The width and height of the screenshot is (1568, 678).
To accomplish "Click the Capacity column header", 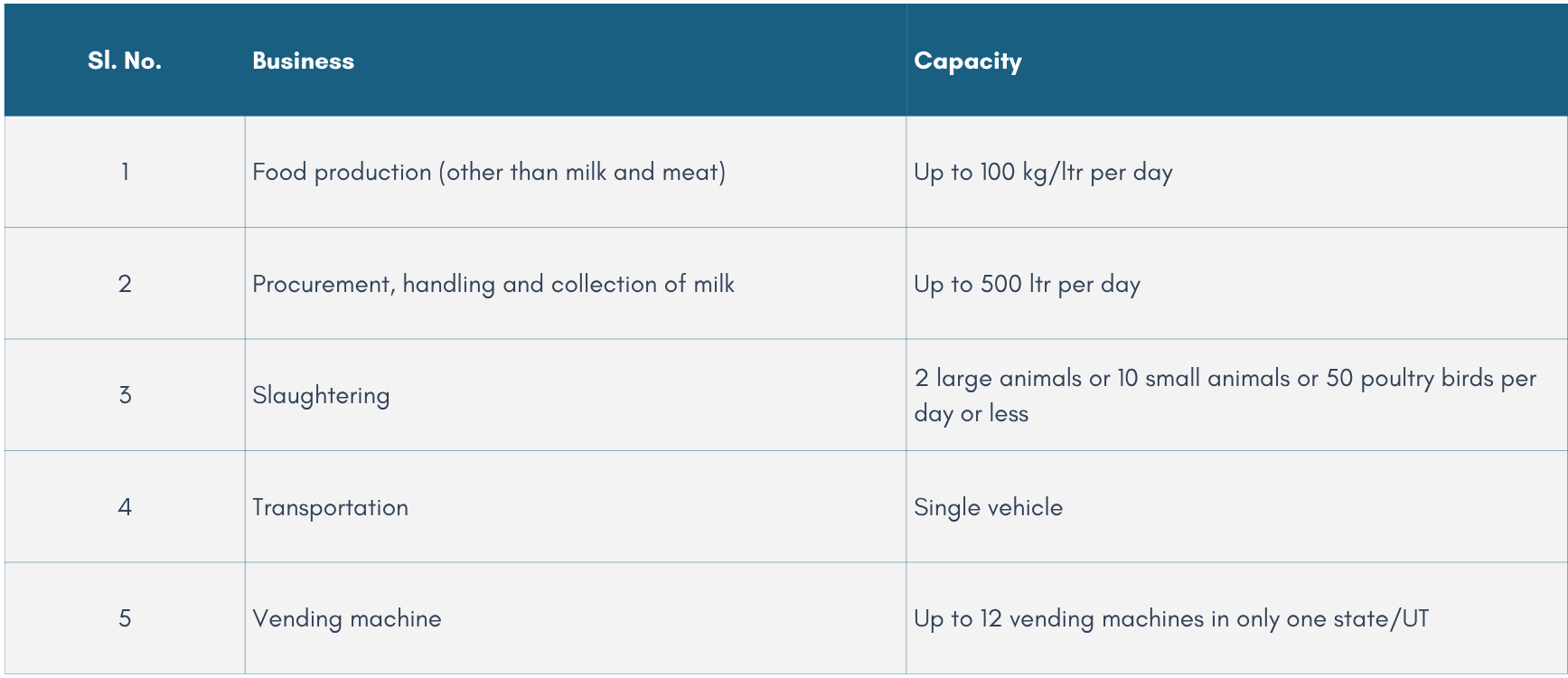I will 967,61.
